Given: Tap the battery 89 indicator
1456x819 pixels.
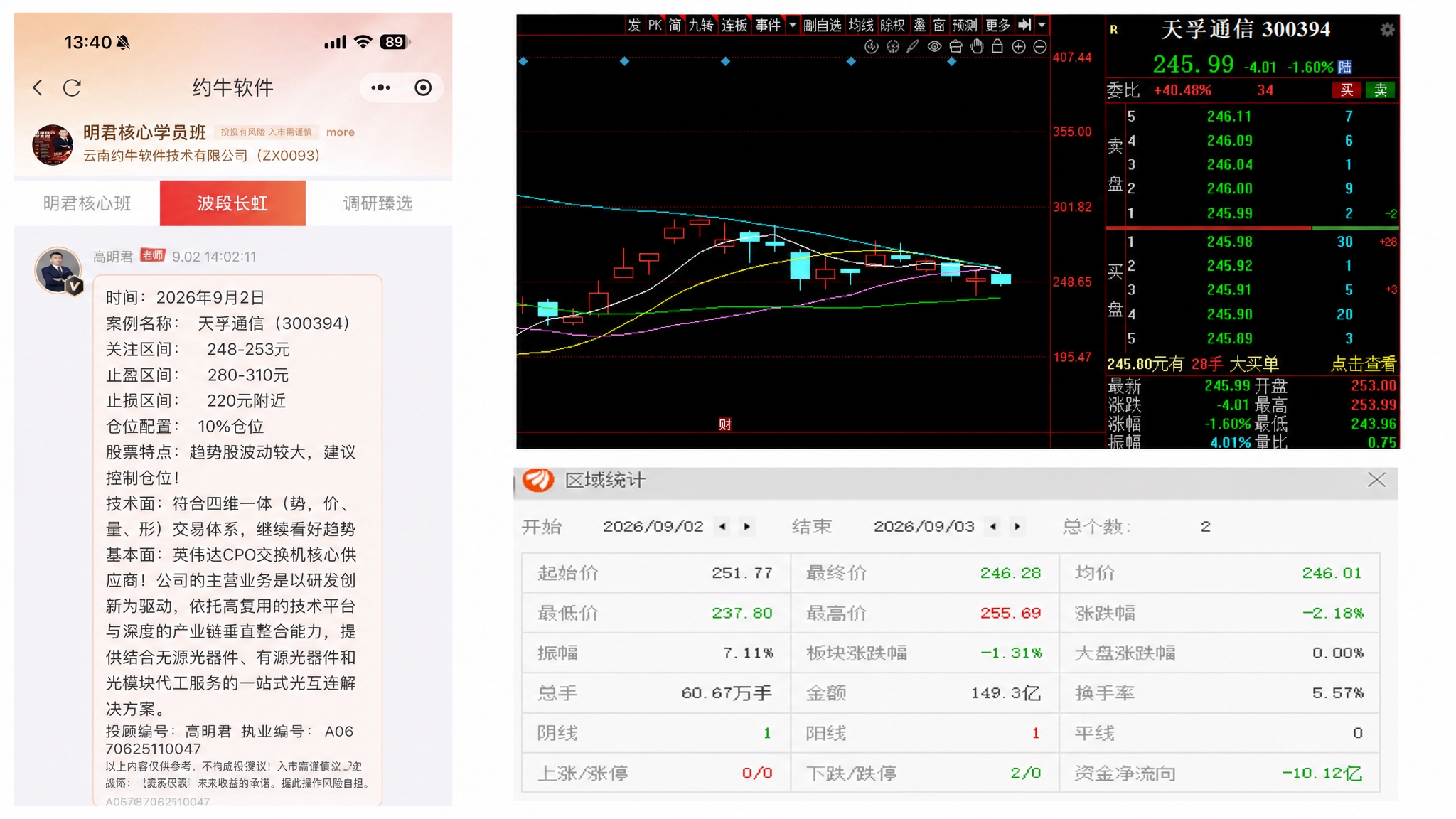Looking at the screenshot, I should click(x=395, y=42).
